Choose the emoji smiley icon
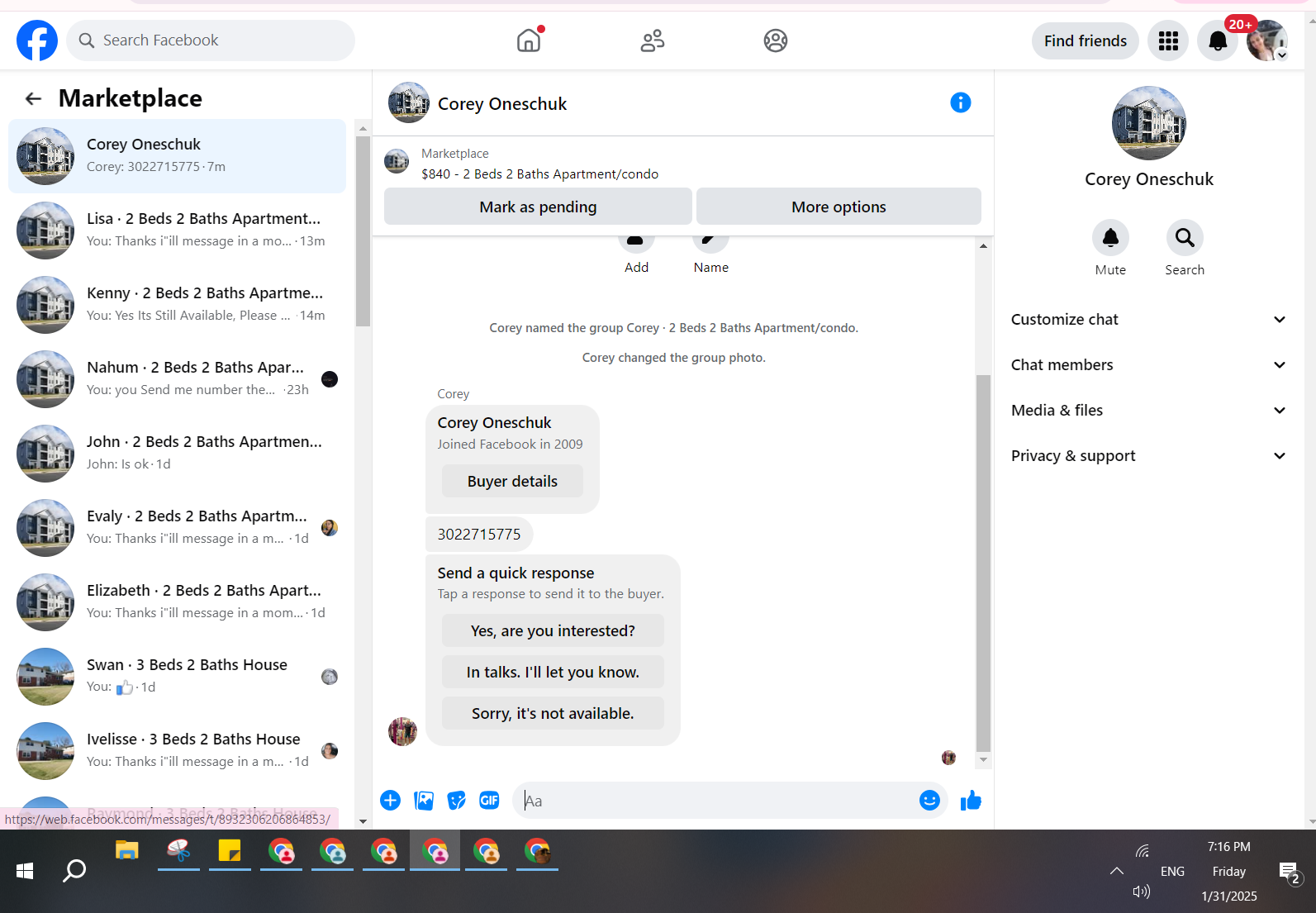1316x913 pixels. [929, 800]
